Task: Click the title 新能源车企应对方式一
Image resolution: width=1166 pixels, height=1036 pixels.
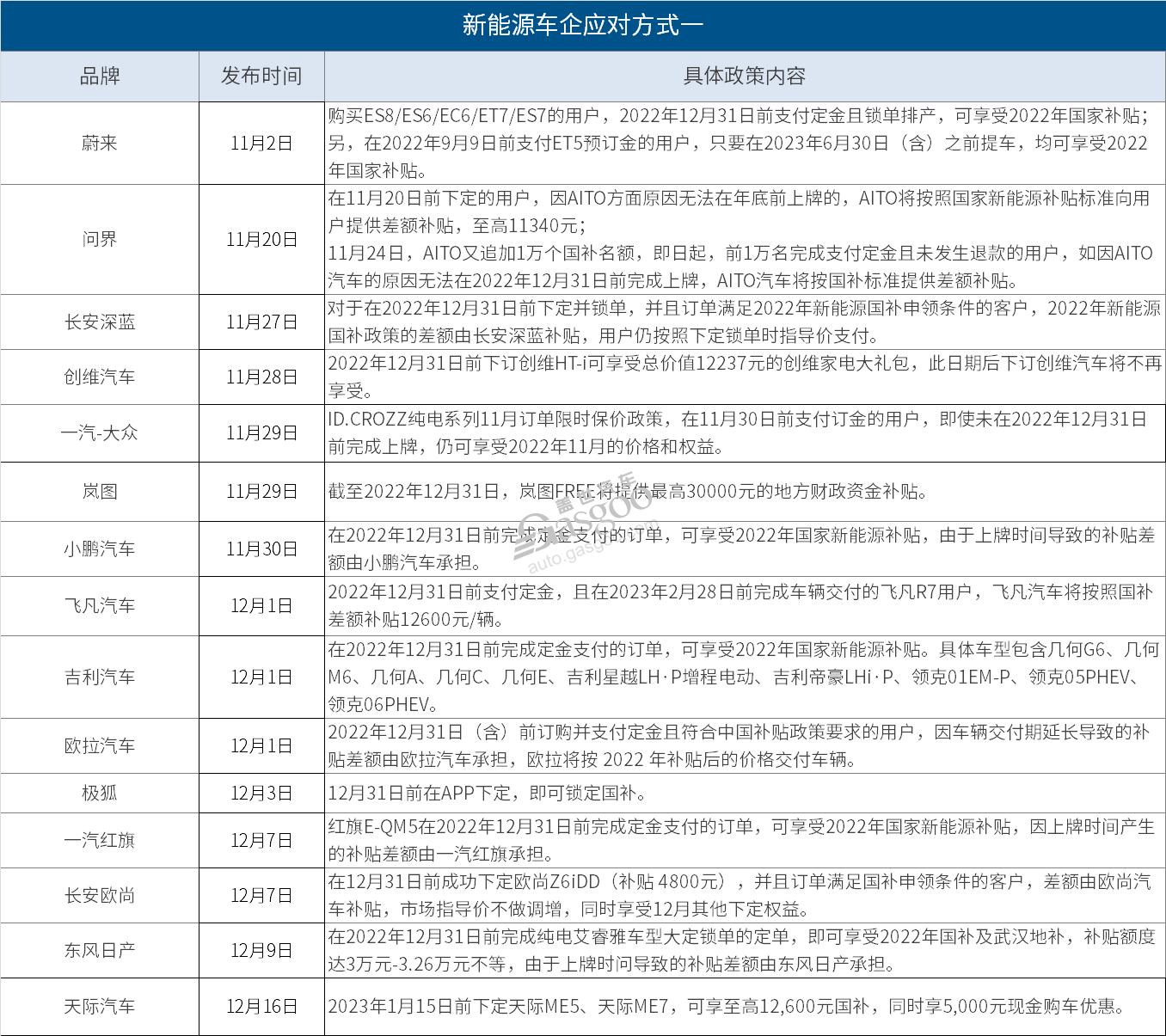Action: (583, 27)
